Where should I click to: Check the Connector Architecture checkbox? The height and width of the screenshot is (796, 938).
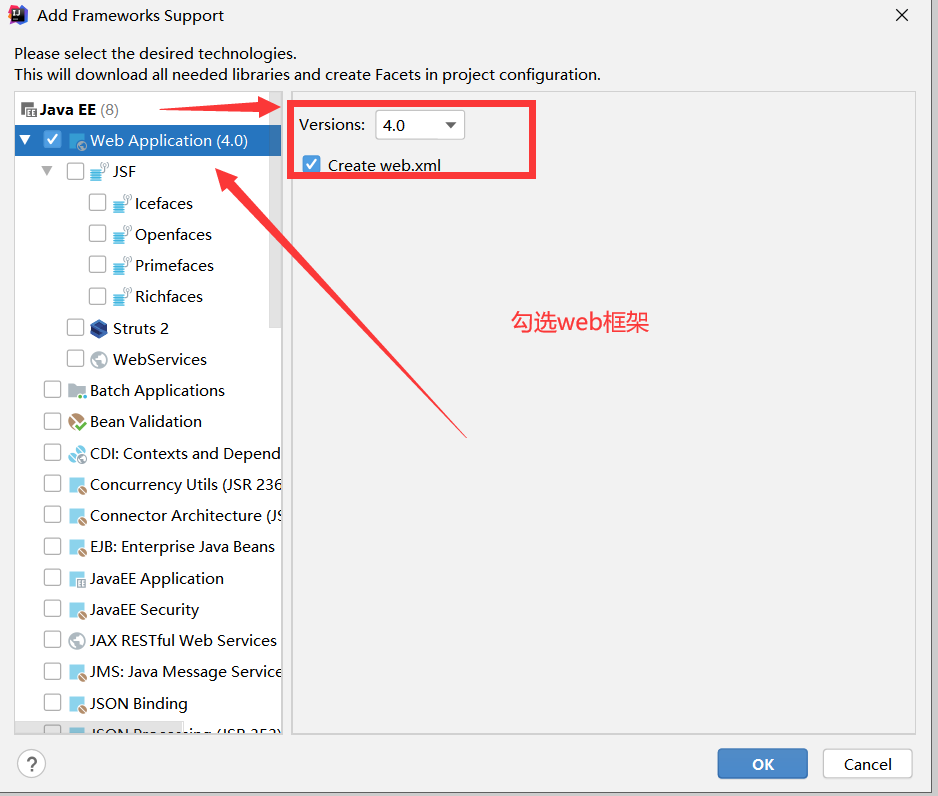[x=53, y=514]
